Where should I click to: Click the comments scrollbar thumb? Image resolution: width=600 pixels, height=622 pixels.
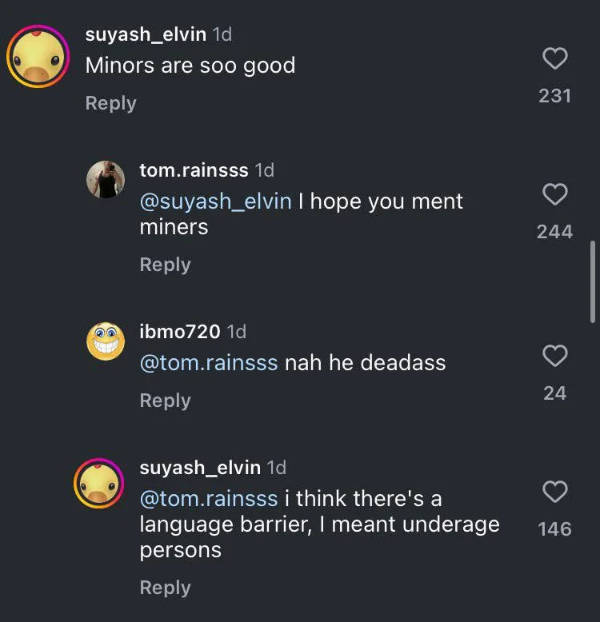pyautogui.click(x=593, y=281)
